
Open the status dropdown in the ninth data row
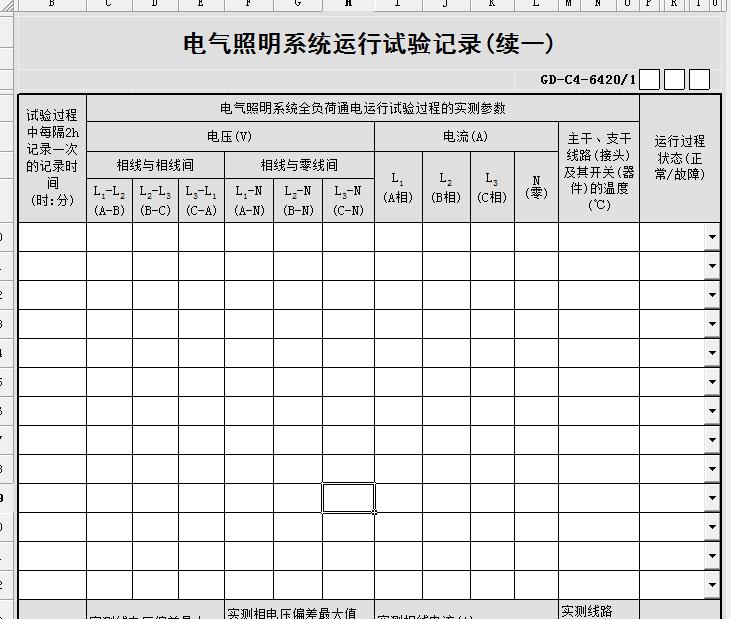tap(712, 469)
